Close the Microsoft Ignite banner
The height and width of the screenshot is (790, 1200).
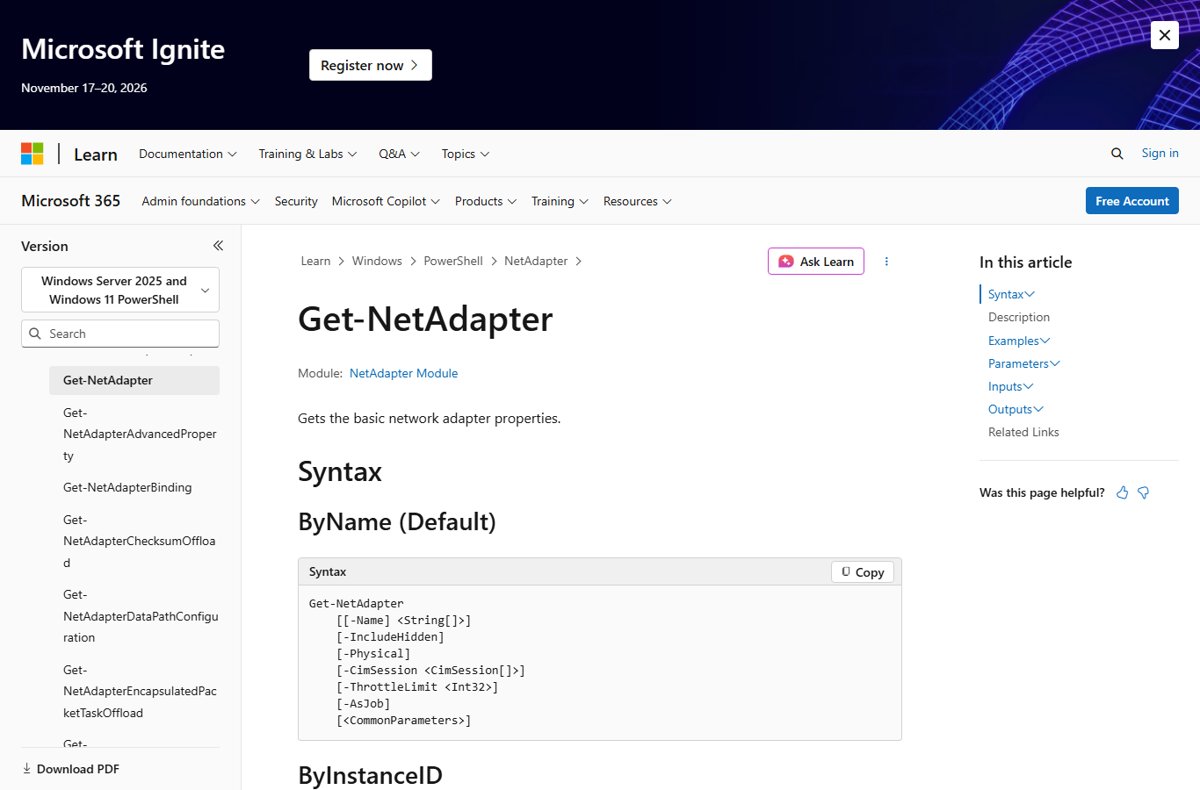(x=1164, y=35)
